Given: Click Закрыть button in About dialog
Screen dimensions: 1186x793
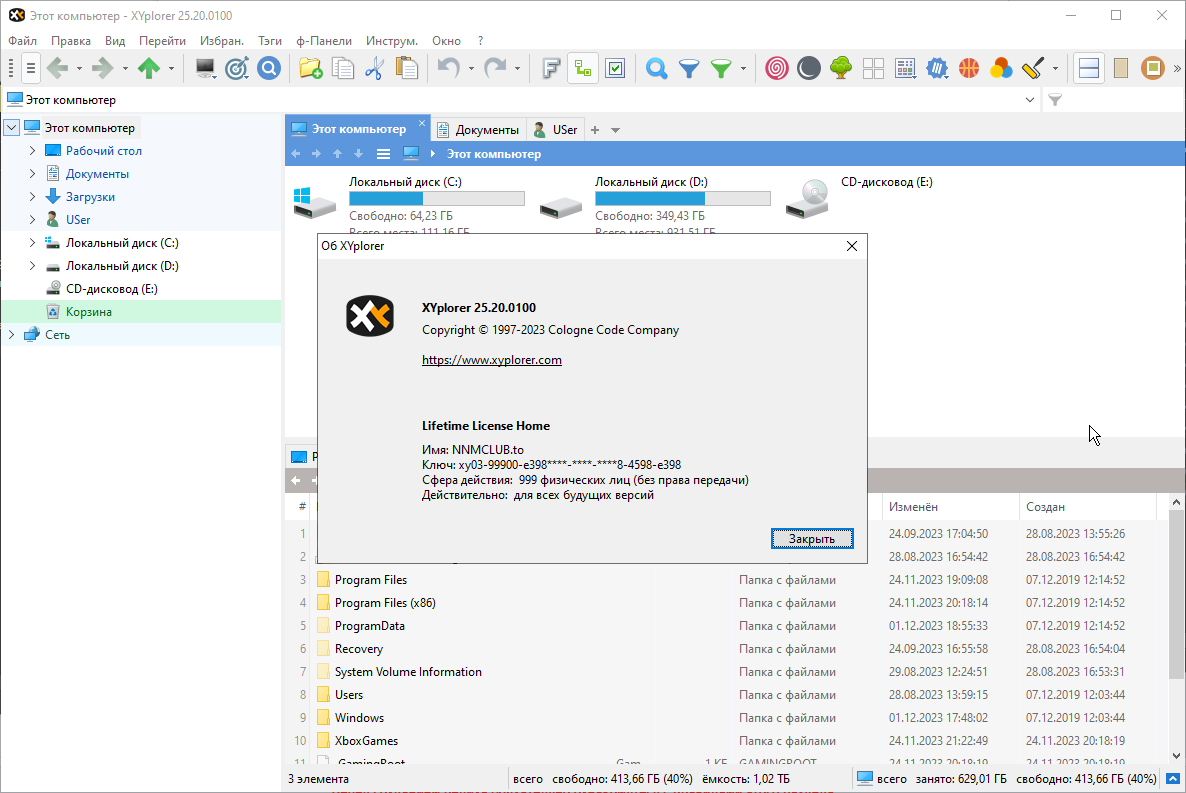Looking at the screenshot, I should [x=812, y=539].
